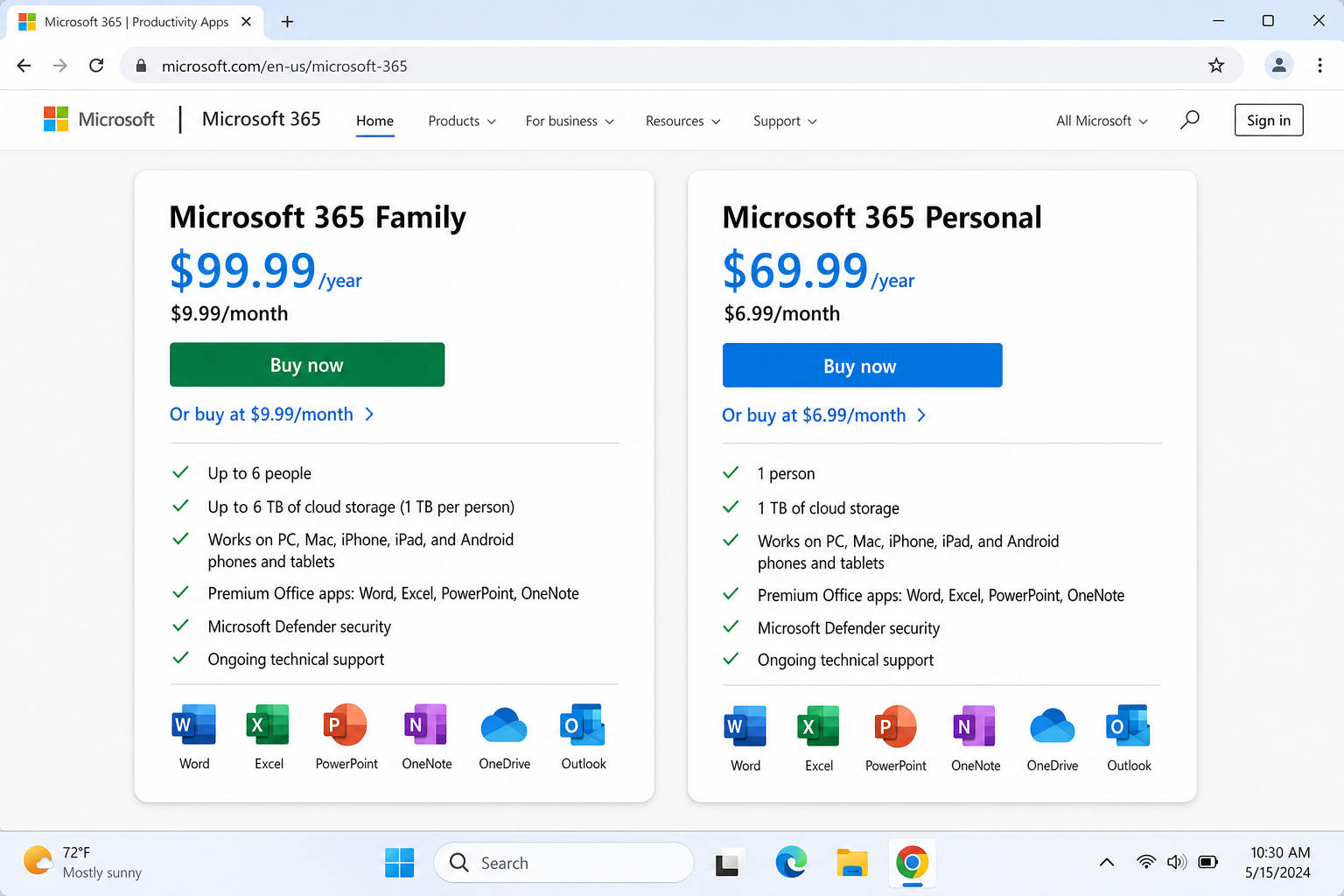Click Buy now for Microsoft 365 Personal
The image size is (1344, 896).
click(x=862, y=366)
